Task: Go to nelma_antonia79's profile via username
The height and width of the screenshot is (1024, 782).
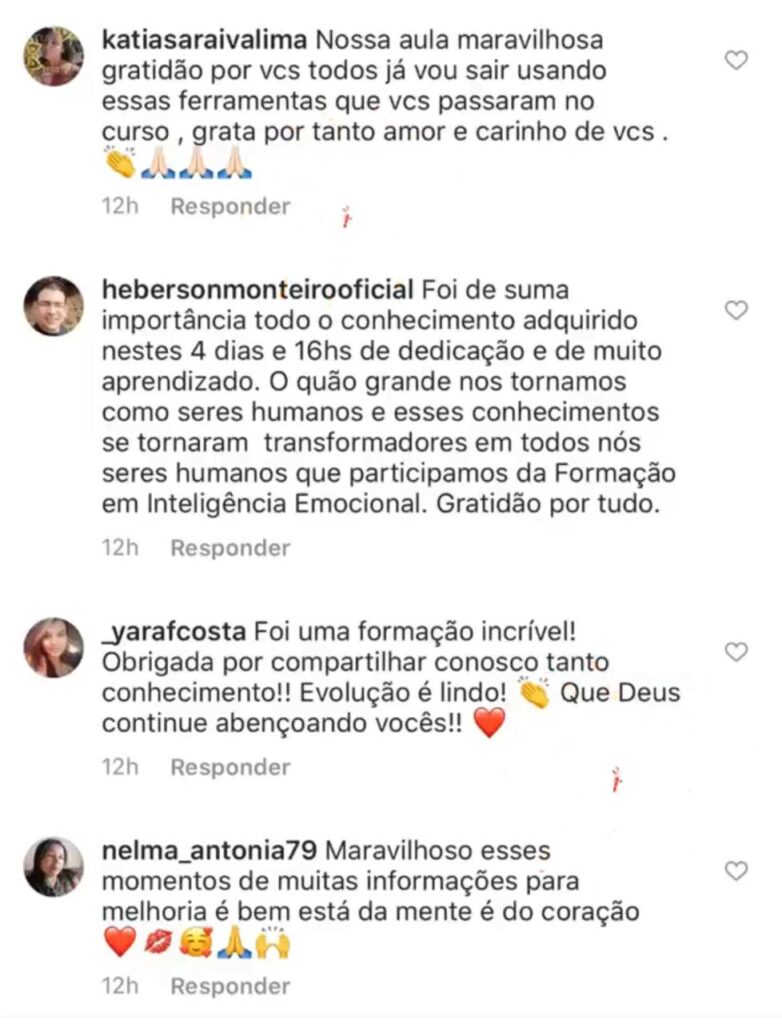Action: coord(210,851)
